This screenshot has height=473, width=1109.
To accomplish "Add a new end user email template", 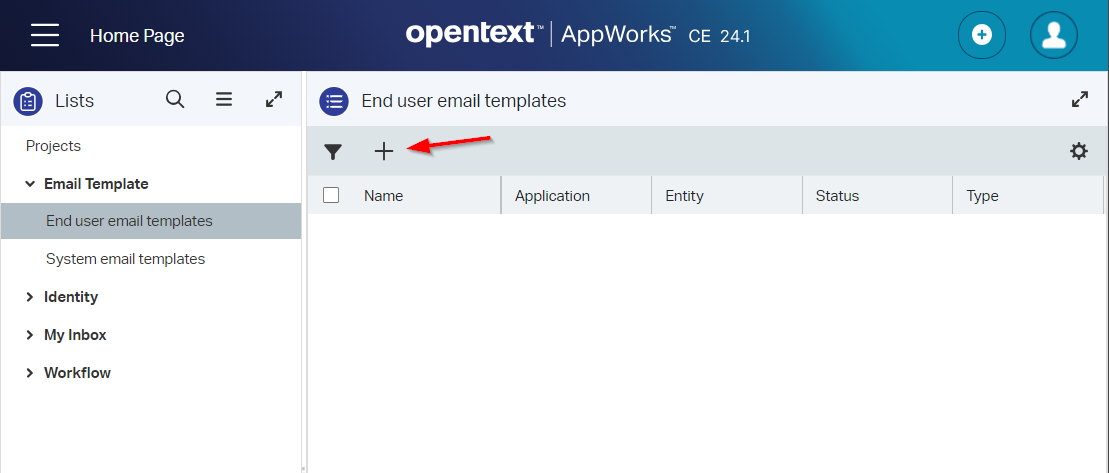I will 384,151.
